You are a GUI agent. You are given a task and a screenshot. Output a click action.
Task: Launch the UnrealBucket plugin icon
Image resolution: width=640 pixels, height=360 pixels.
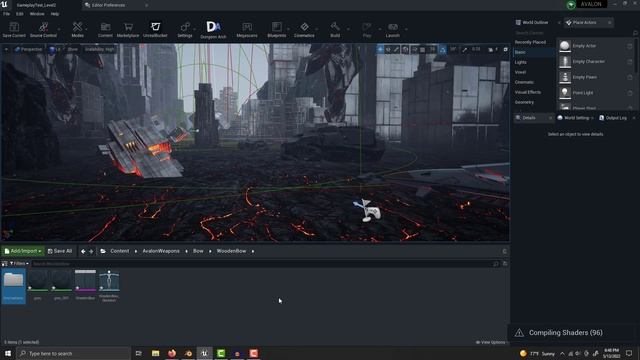155,30
